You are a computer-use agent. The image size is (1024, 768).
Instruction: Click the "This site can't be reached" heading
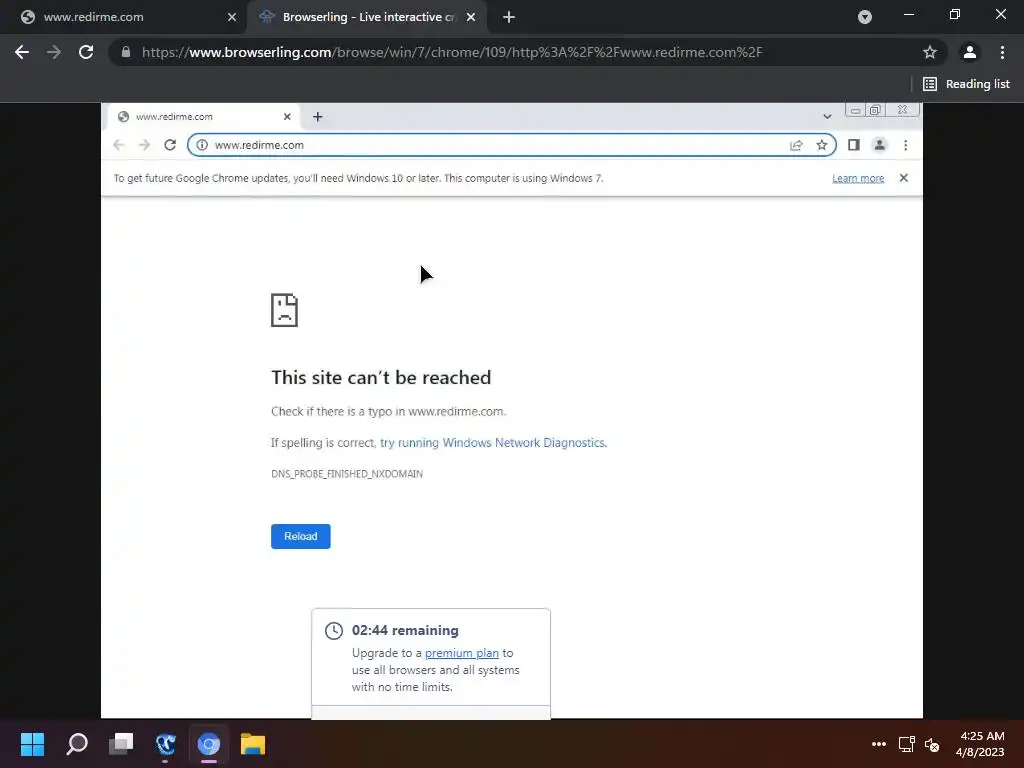click(x=381, y=377)
